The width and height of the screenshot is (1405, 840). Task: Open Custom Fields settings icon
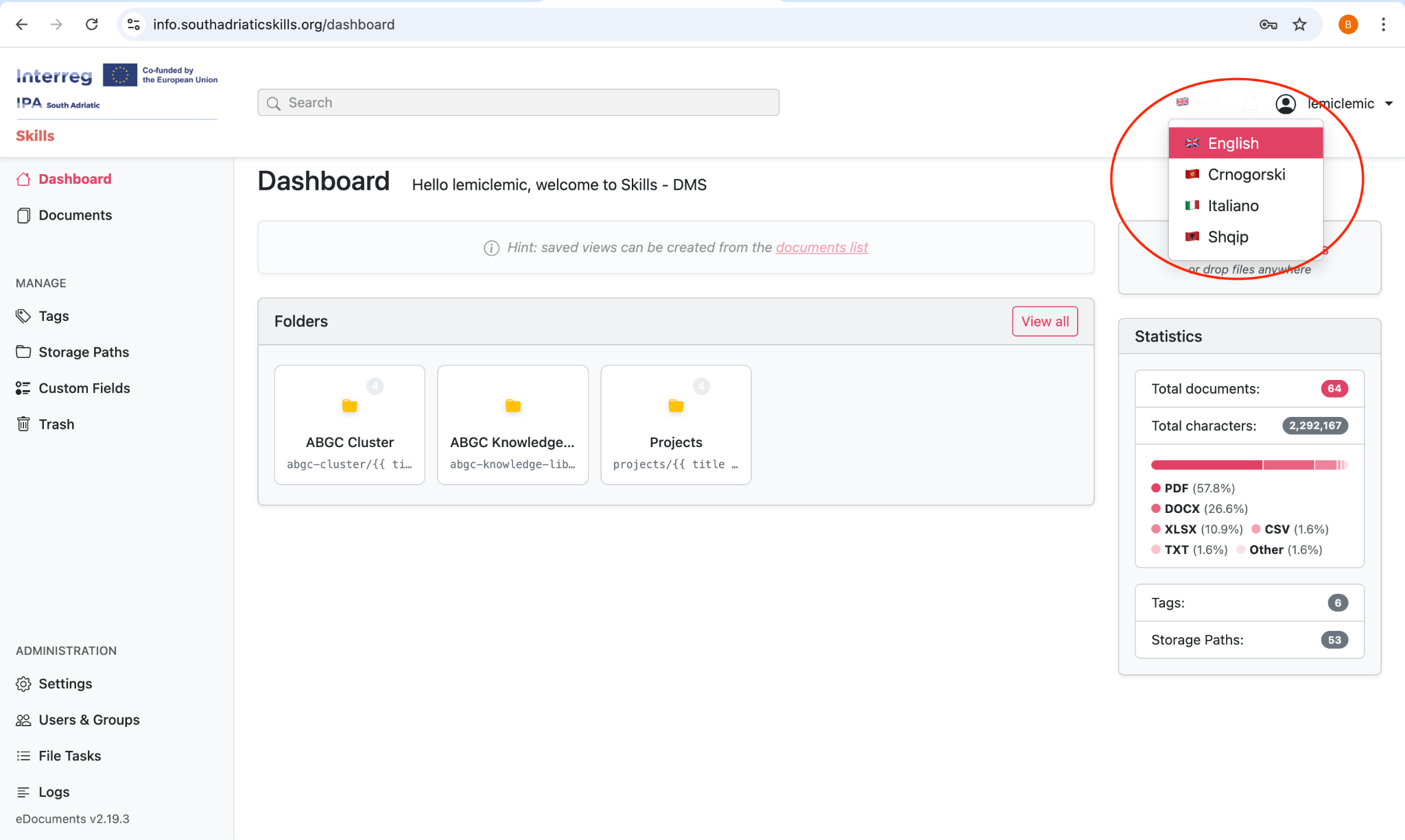[24, 387]
